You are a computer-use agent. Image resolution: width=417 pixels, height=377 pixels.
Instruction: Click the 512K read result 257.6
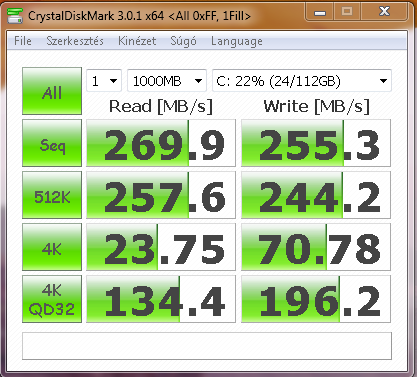point(161,195)
